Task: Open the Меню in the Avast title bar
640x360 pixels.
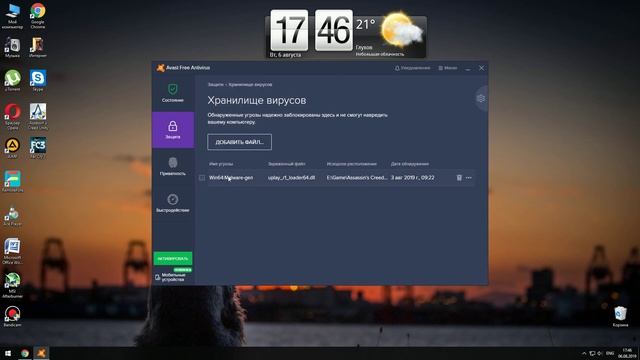Action: [x=448, y=68]
